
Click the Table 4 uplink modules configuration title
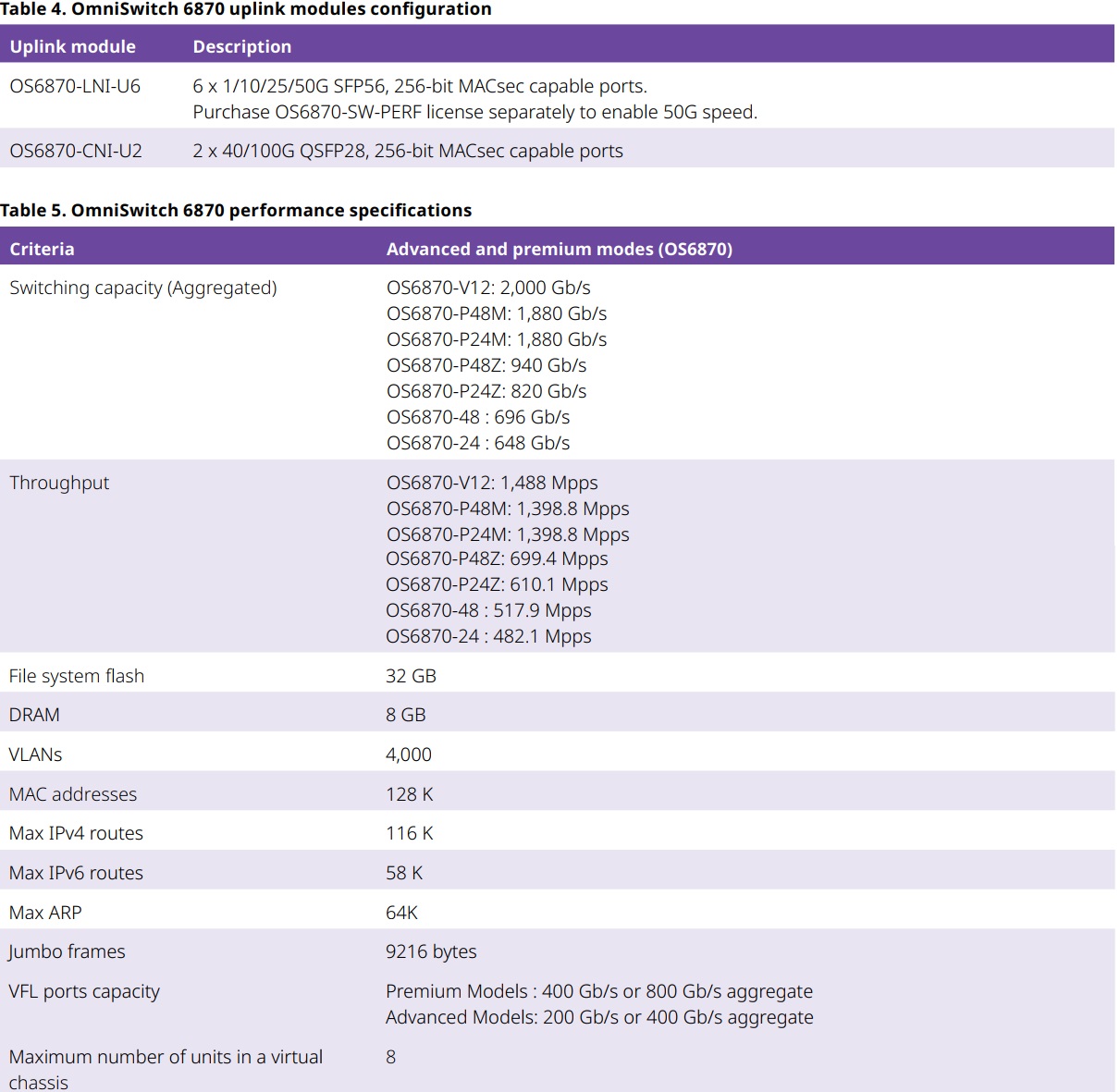[x=246, y=9]
